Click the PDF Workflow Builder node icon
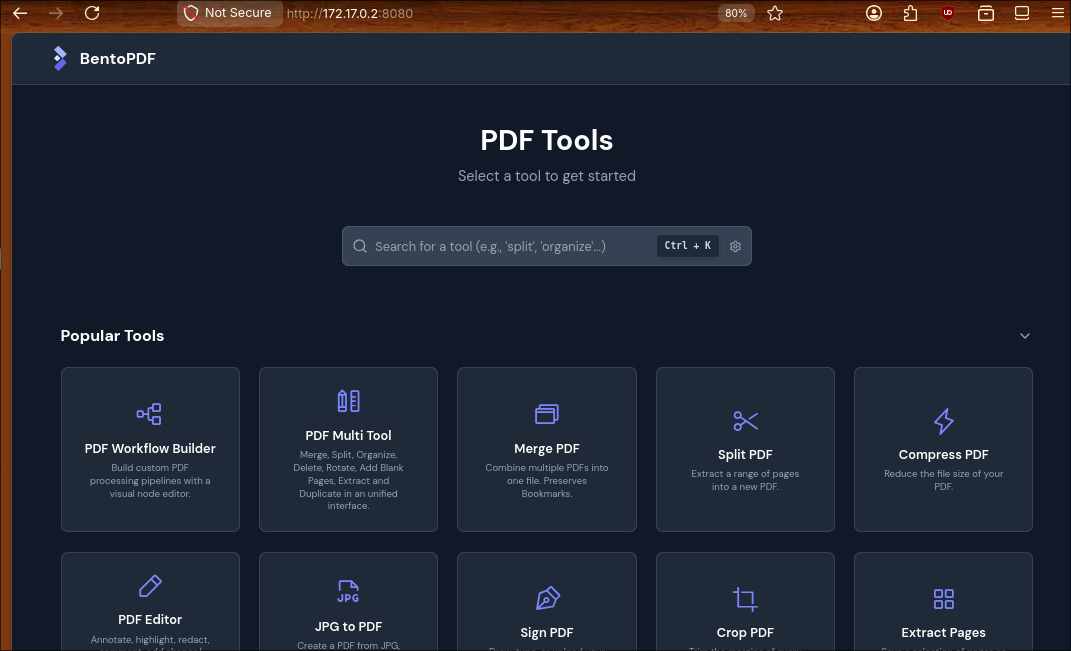Viewport: 1071px width, 651px height. pyautogui.click(x=149, y=414)
